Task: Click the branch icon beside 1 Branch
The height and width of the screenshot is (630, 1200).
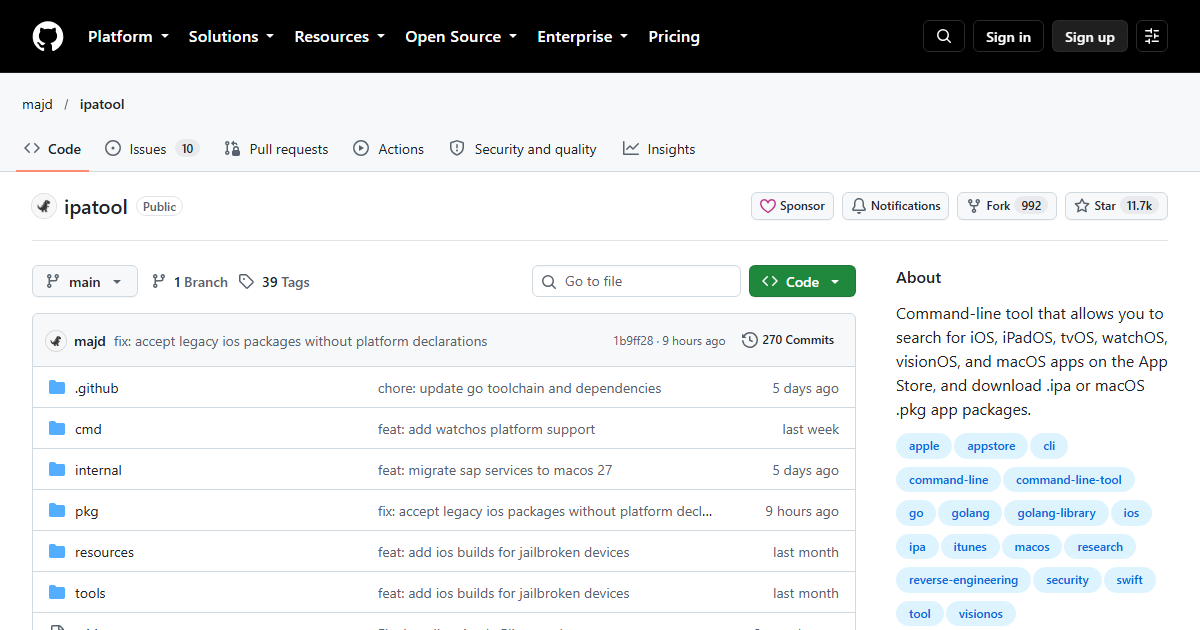Action: point(159,282)
